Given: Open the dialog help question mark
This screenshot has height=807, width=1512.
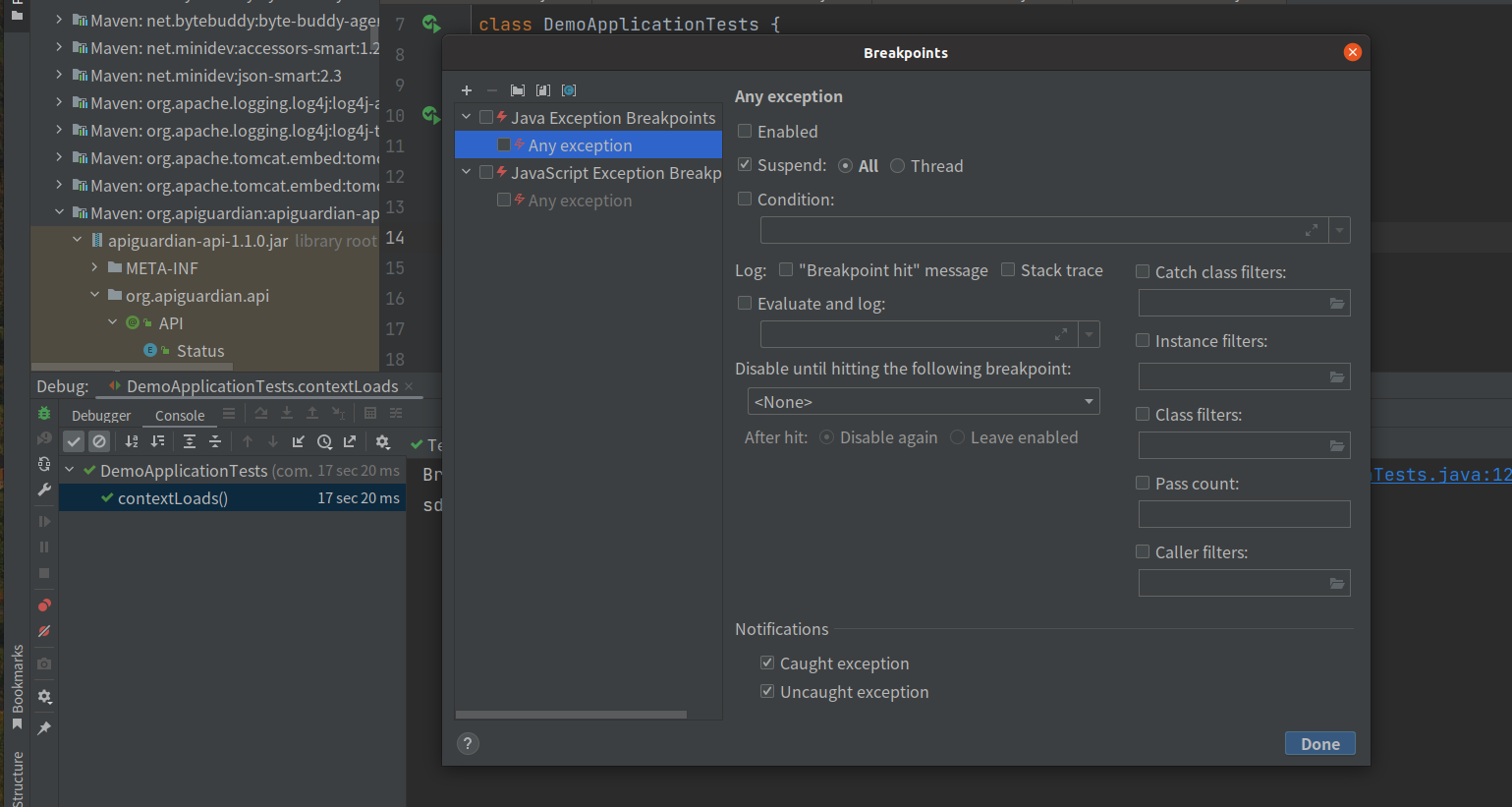Looking at the screenshot, I should [468, 744].
